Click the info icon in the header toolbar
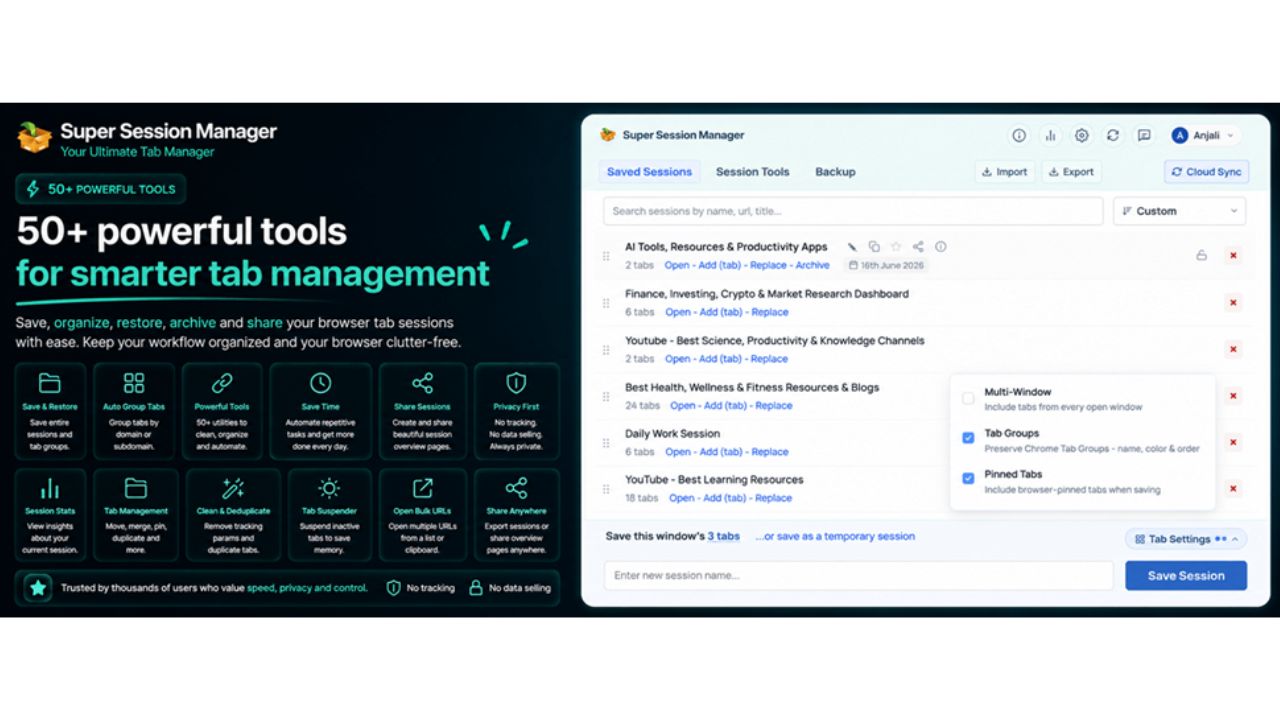The width and height of the screenshot is (1280, 720). point(1019,135)
